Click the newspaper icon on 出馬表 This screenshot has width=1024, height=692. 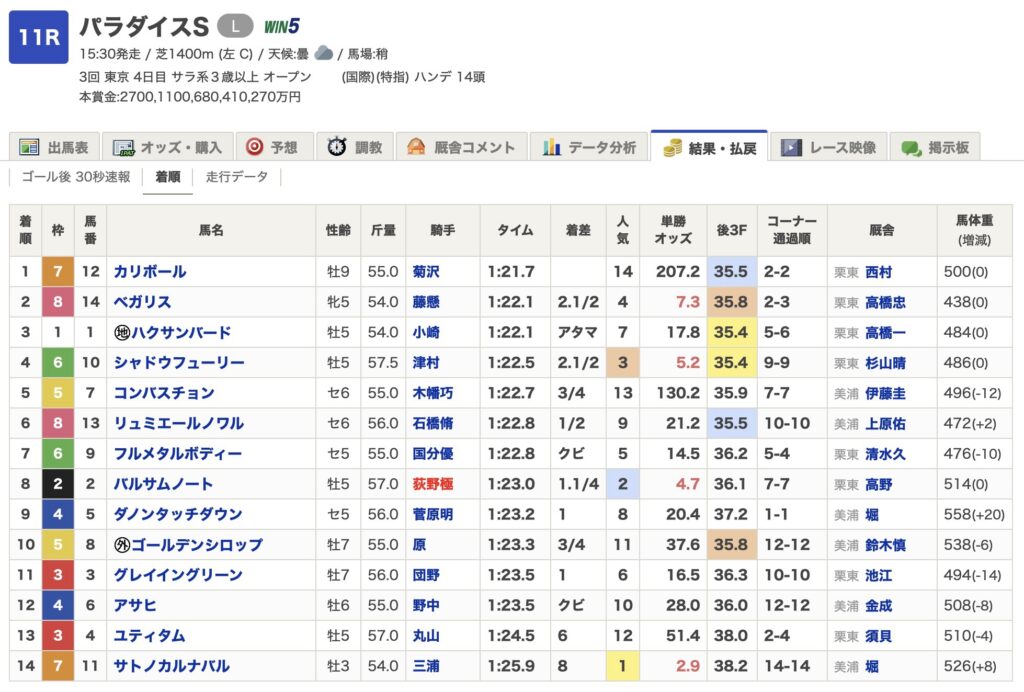click(x=29, y=148)
